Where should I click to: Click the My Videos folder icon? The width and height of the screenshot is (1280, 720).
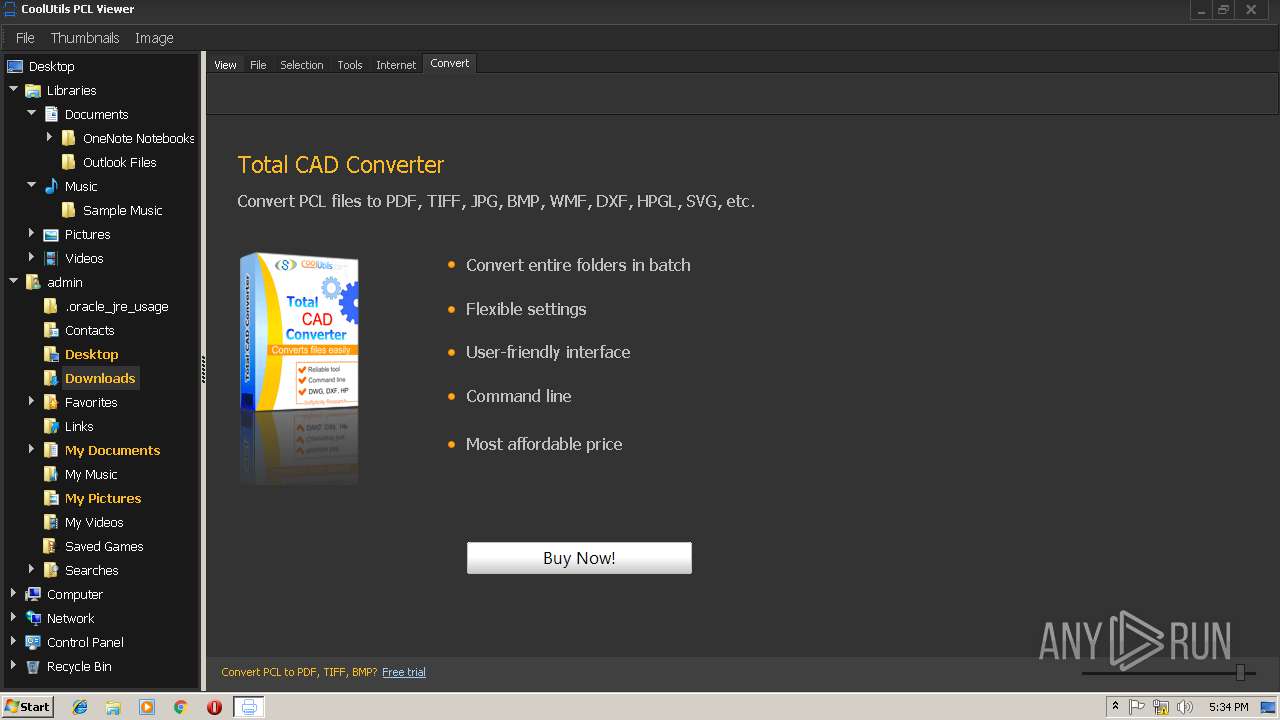[51, 522]
